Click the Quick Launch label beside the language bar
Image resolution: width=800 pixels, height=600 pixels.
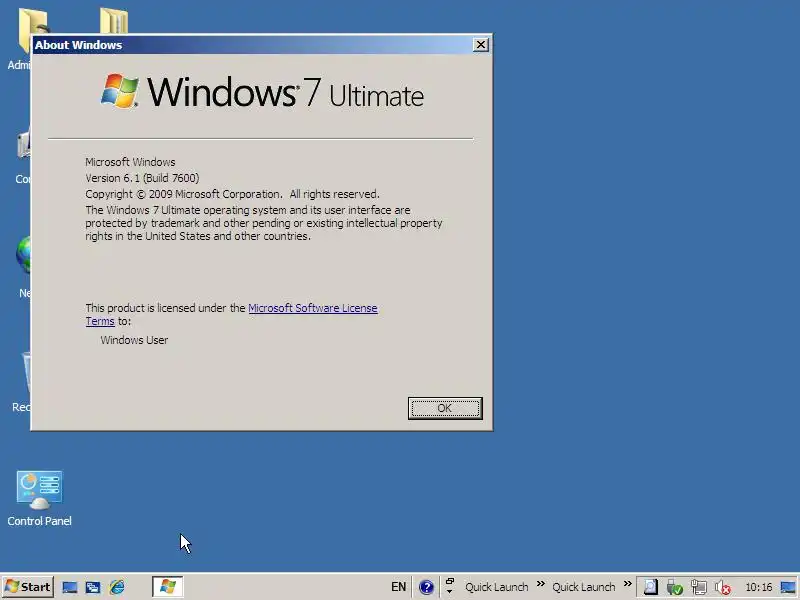click(496, 587)
